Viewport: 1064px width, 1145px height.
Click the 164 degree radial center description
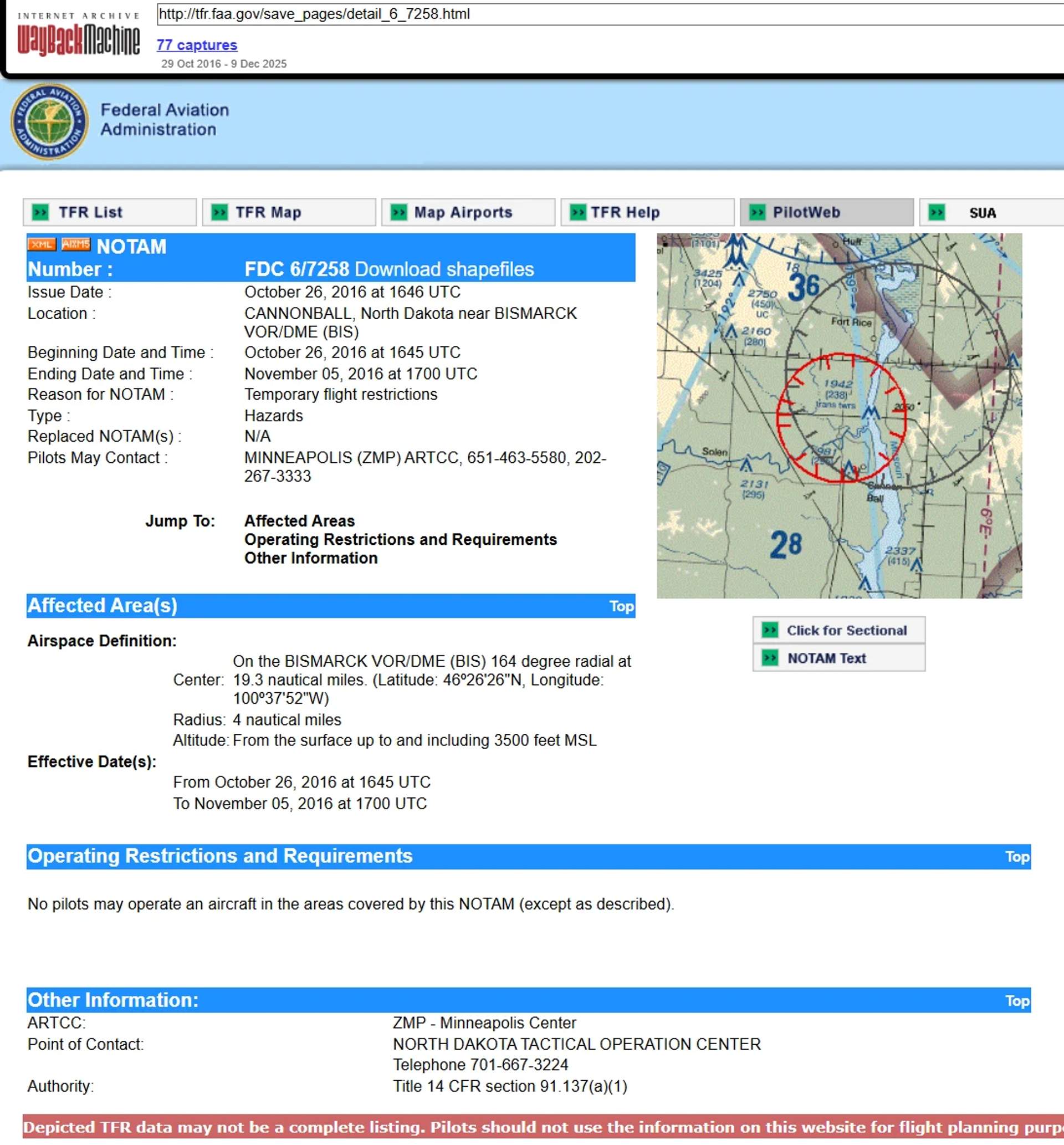(x=432, y=680)
